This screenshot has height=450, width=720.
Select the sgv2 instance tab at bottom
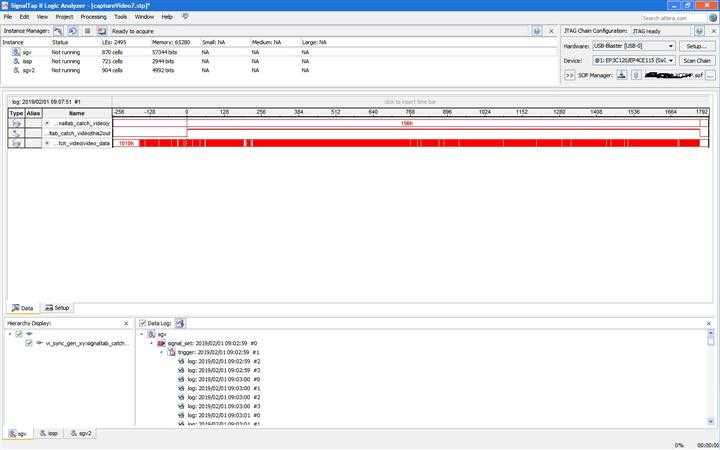[x=81, y=433]
